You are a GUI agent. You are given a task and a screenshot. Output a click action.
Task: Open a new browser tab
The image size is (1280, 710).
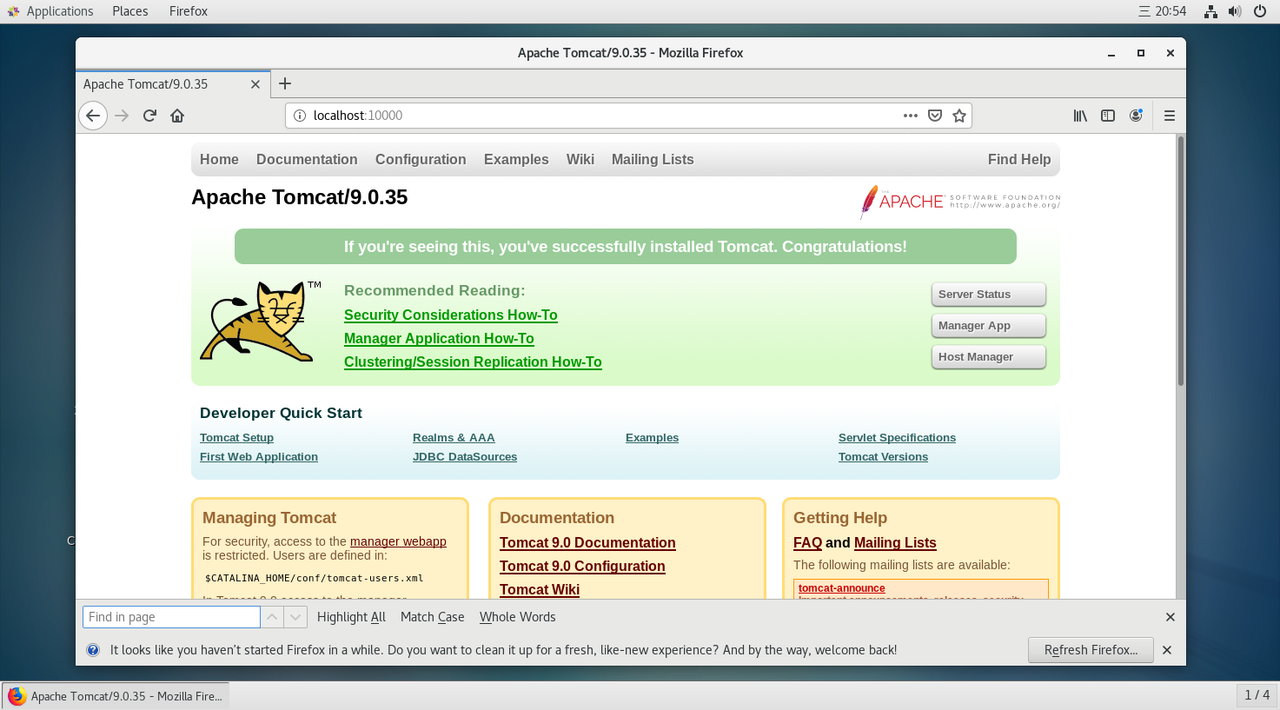(x=285, y=84)
